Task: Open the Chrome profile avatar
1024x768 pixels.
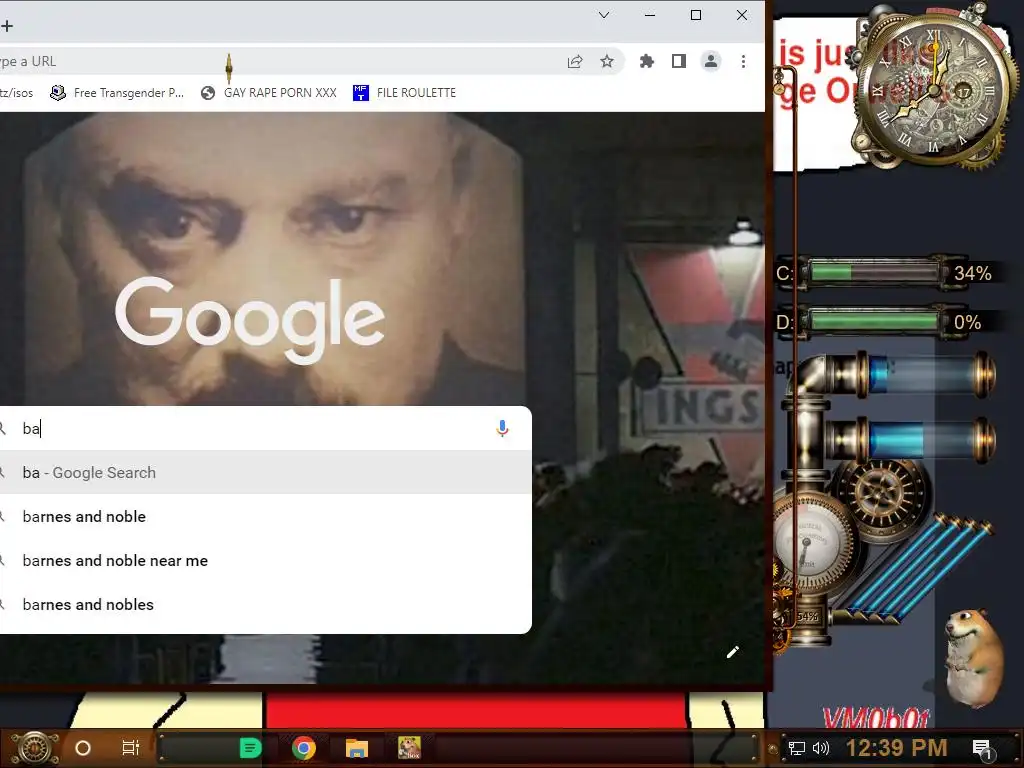Action: coord(711,61)
